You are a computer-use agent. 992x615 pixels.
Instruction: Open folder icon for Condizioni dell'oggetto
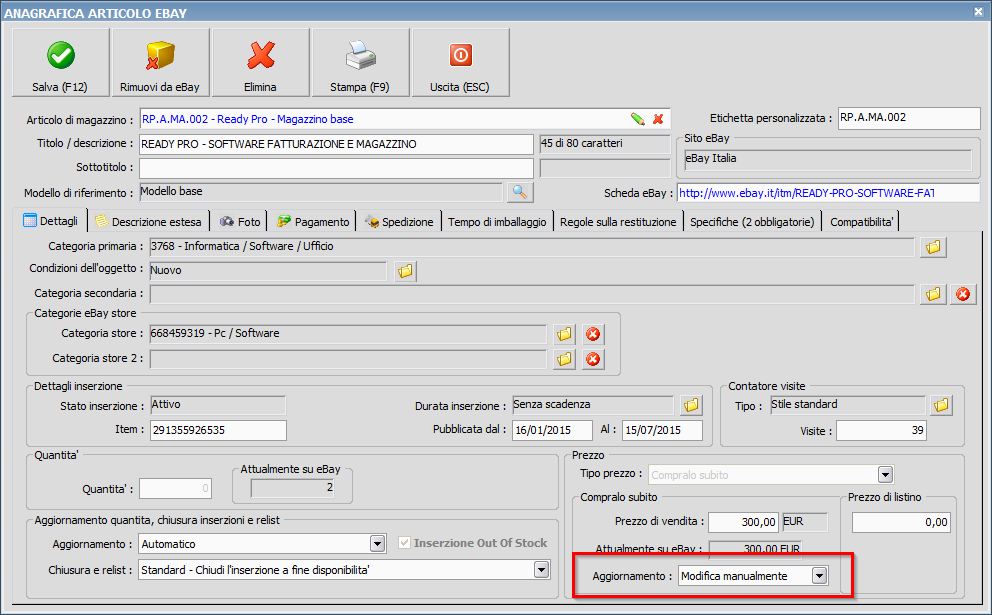(x=406, y=271)
